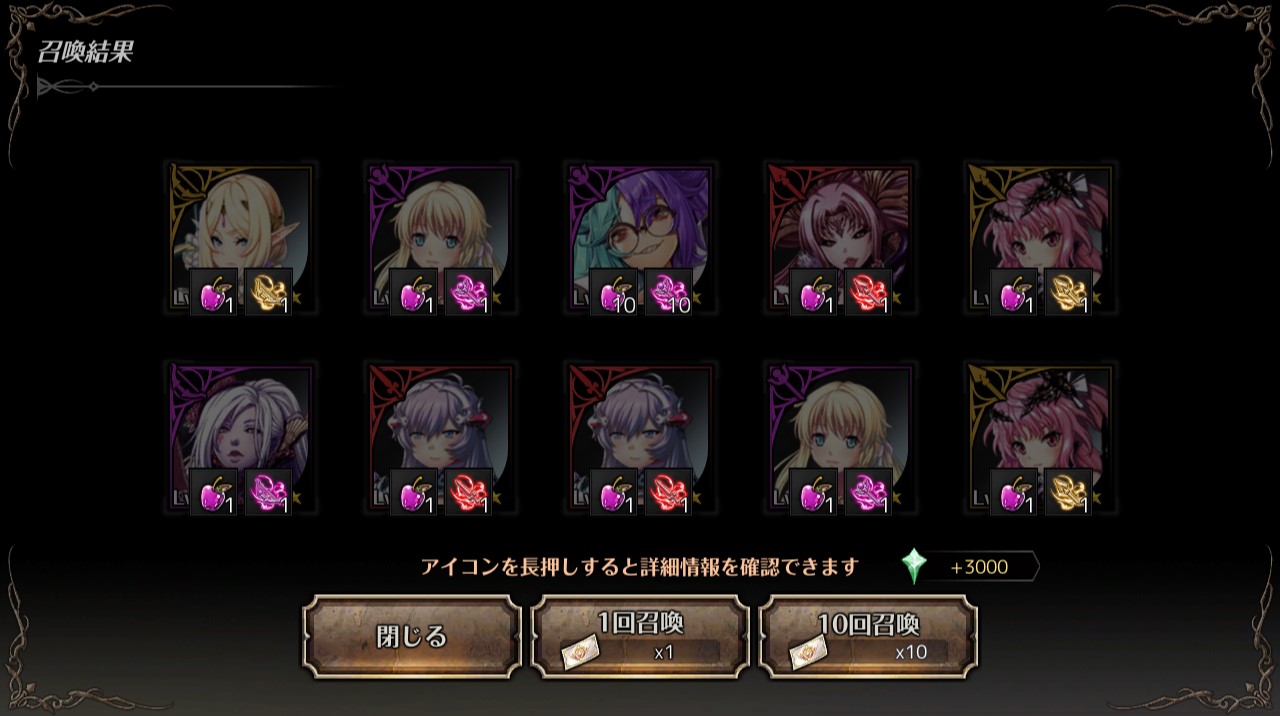Click the 1回召喚 button
The width and height of the screenshot is (1280, 716).
[640, 637]
